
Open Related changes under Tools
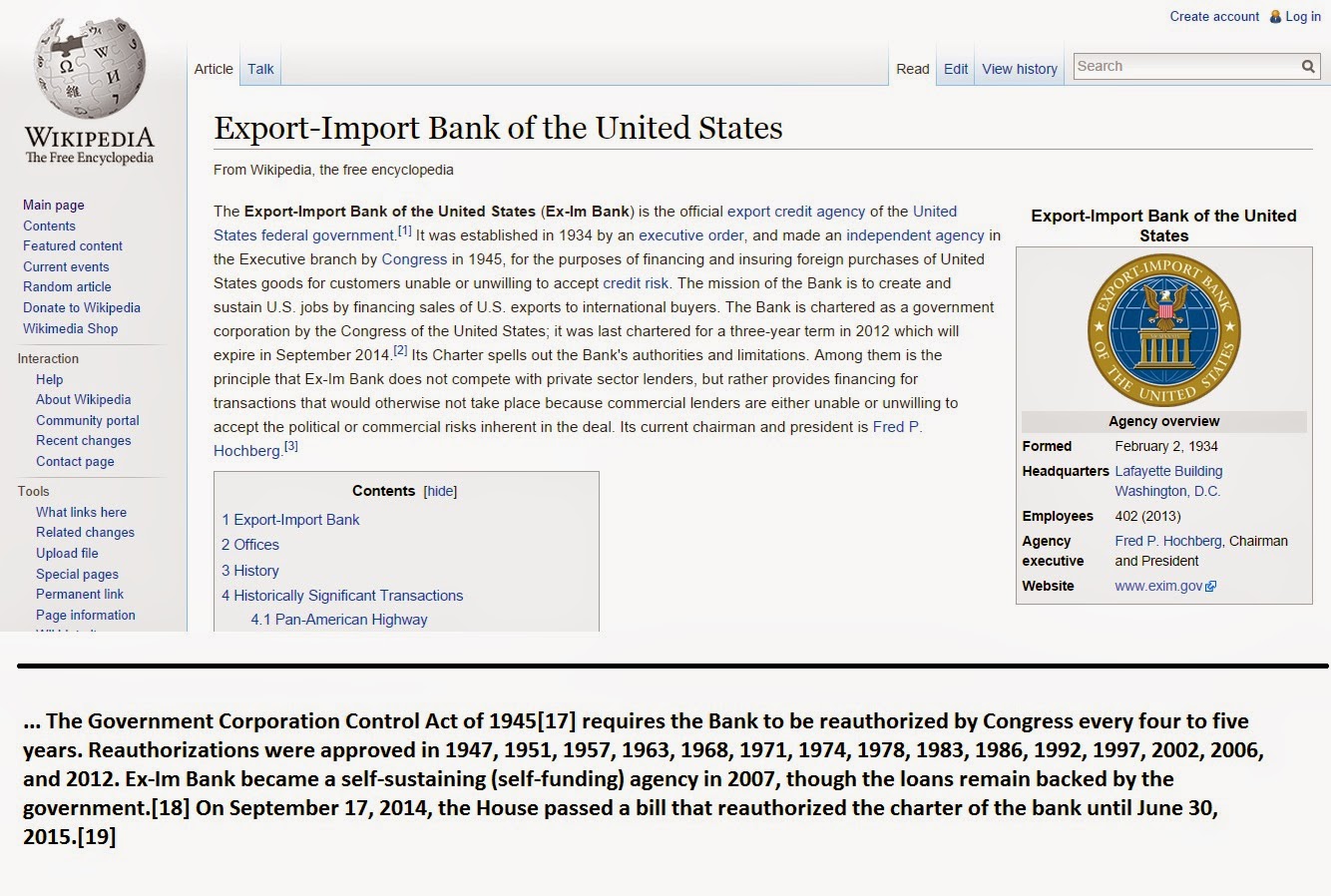(x=86, y=532)
